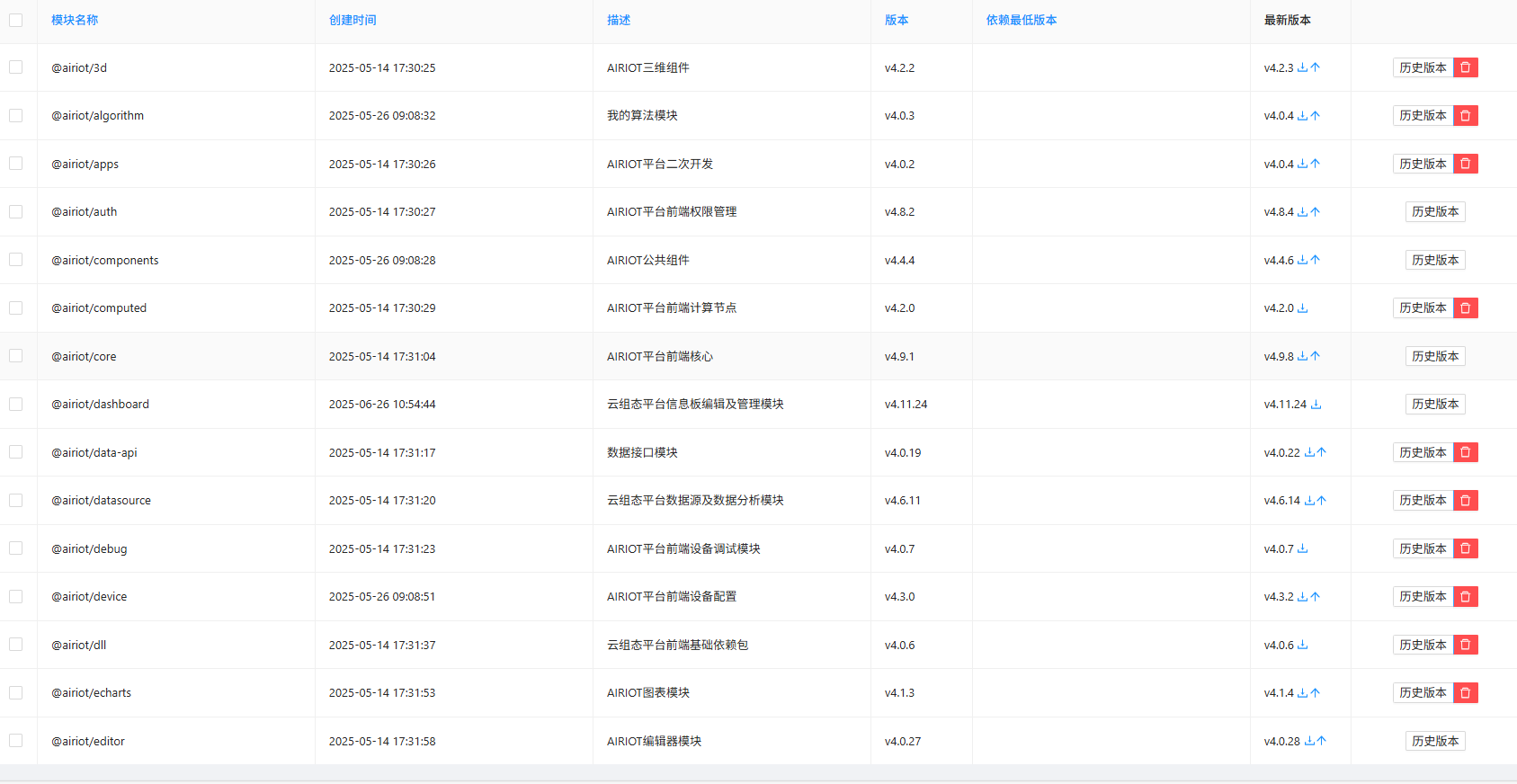Click module name @airiot/datasource
The height and width of the screenshot is (784, 1517).
point(101,500)
